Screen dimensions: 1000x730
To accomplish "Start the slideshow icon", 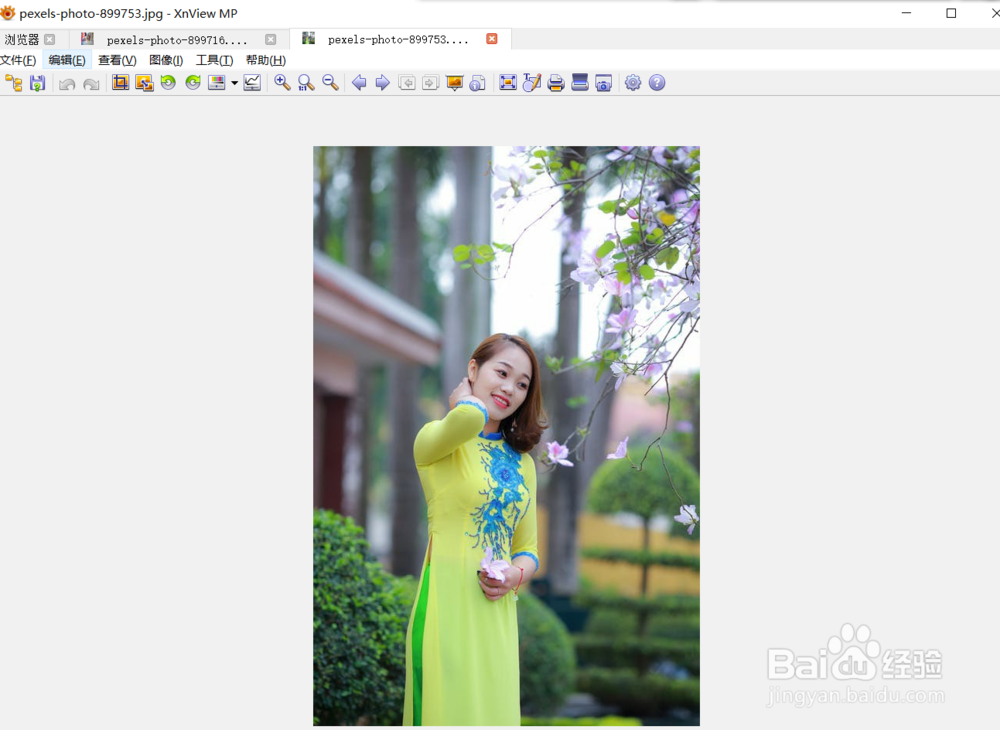I will (455, 83).
